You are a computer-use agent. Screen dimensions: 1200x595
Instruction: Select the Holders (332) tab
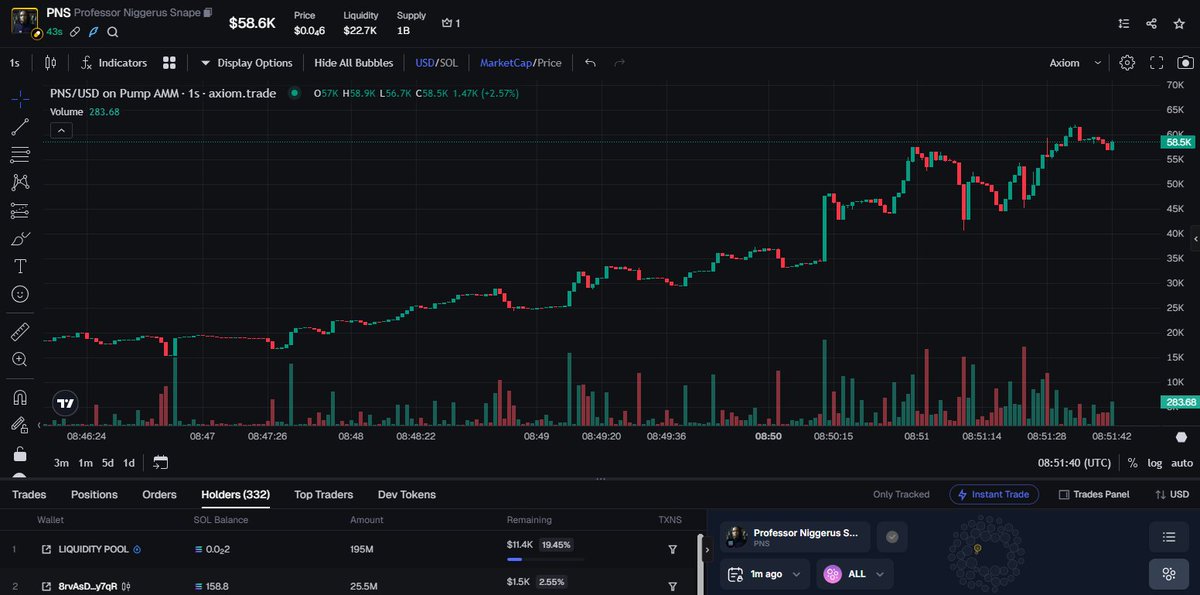[236, 494]
